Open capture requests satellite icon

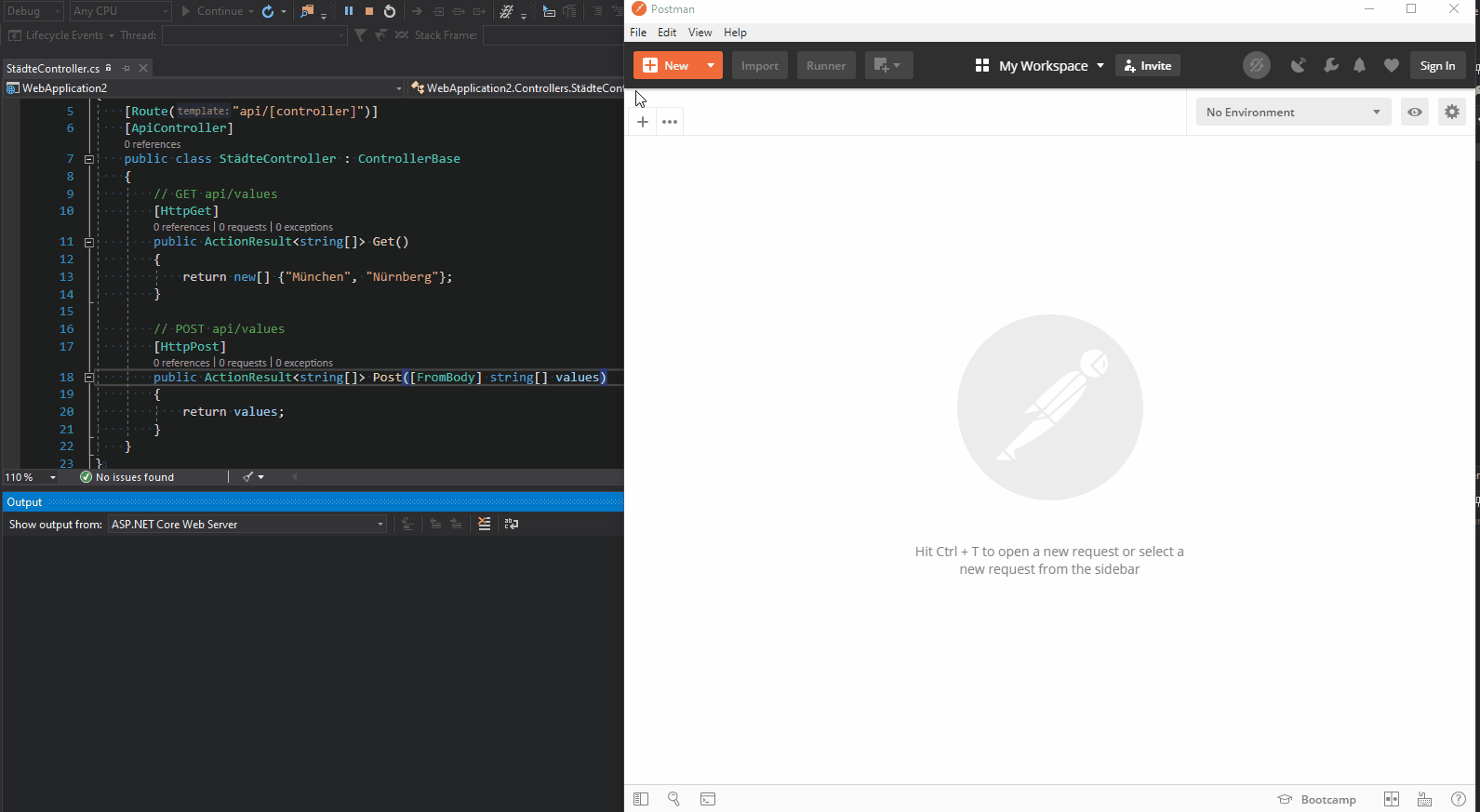1299,65
